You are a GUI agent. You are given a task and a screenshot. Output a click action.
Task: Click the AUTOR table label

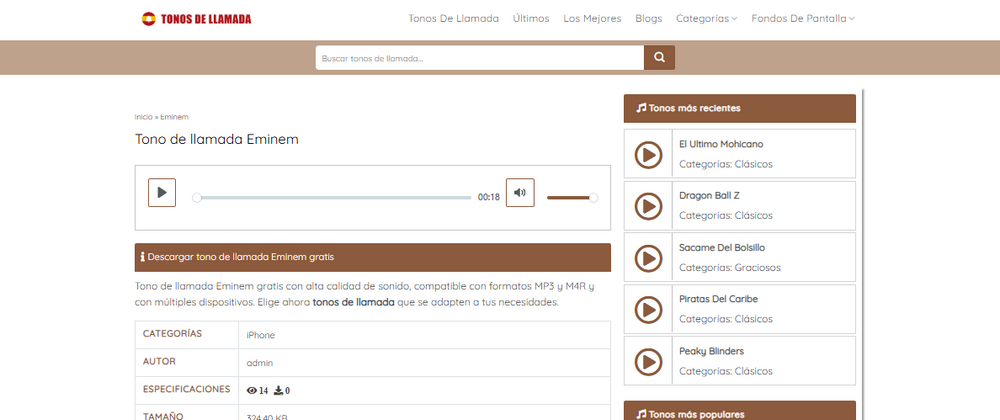159,361
